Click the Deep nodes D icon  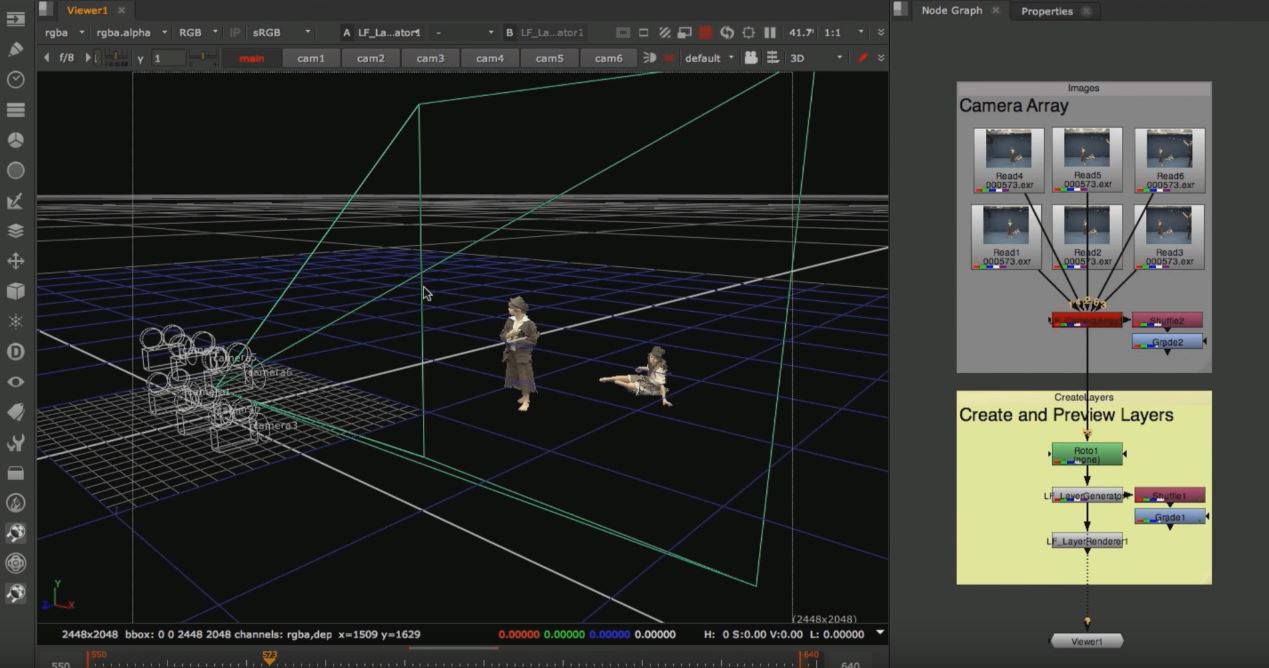(x=15, y=354)
